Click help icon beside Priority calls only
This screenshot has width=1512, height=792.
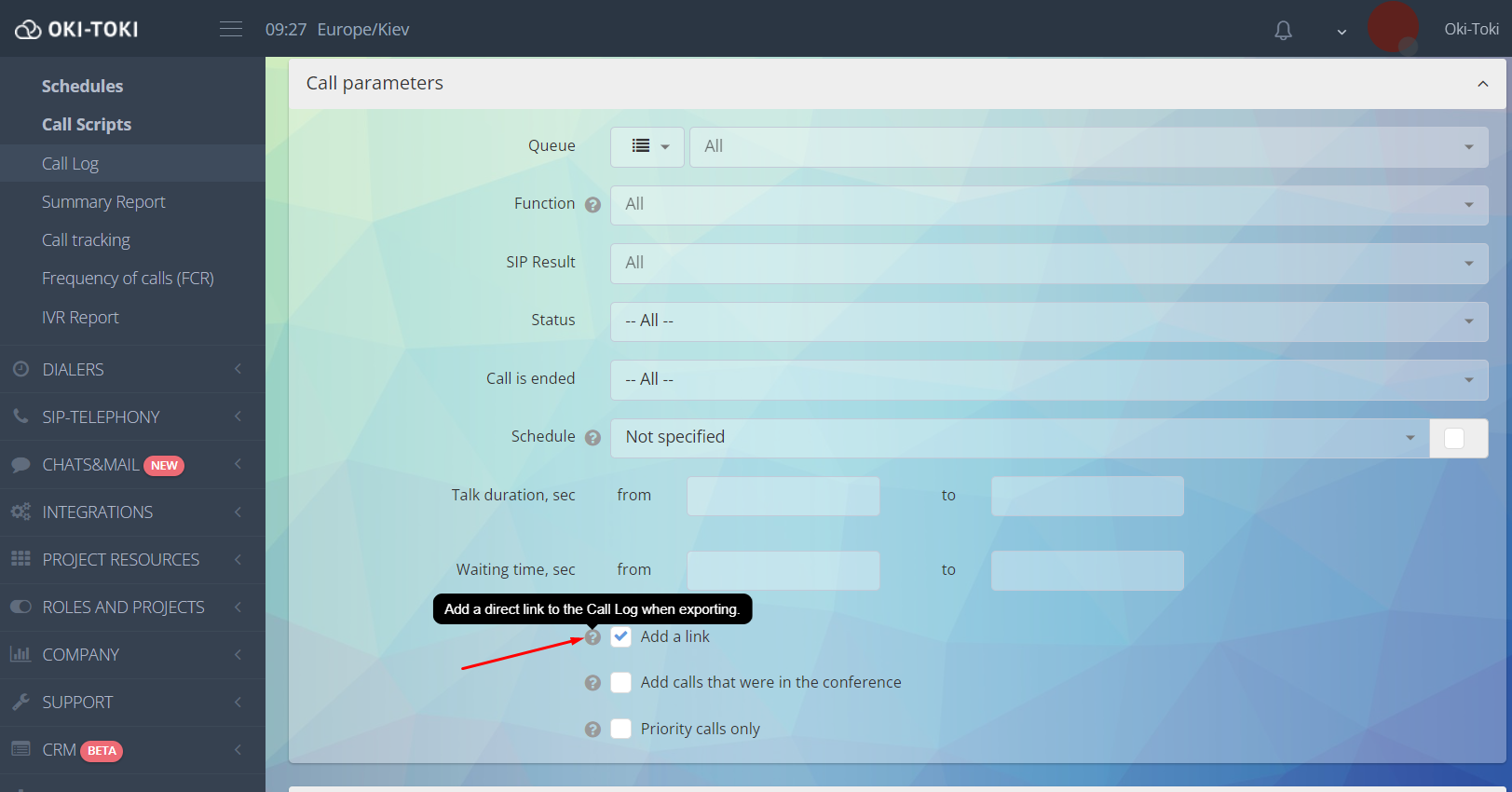click(593, 730)
